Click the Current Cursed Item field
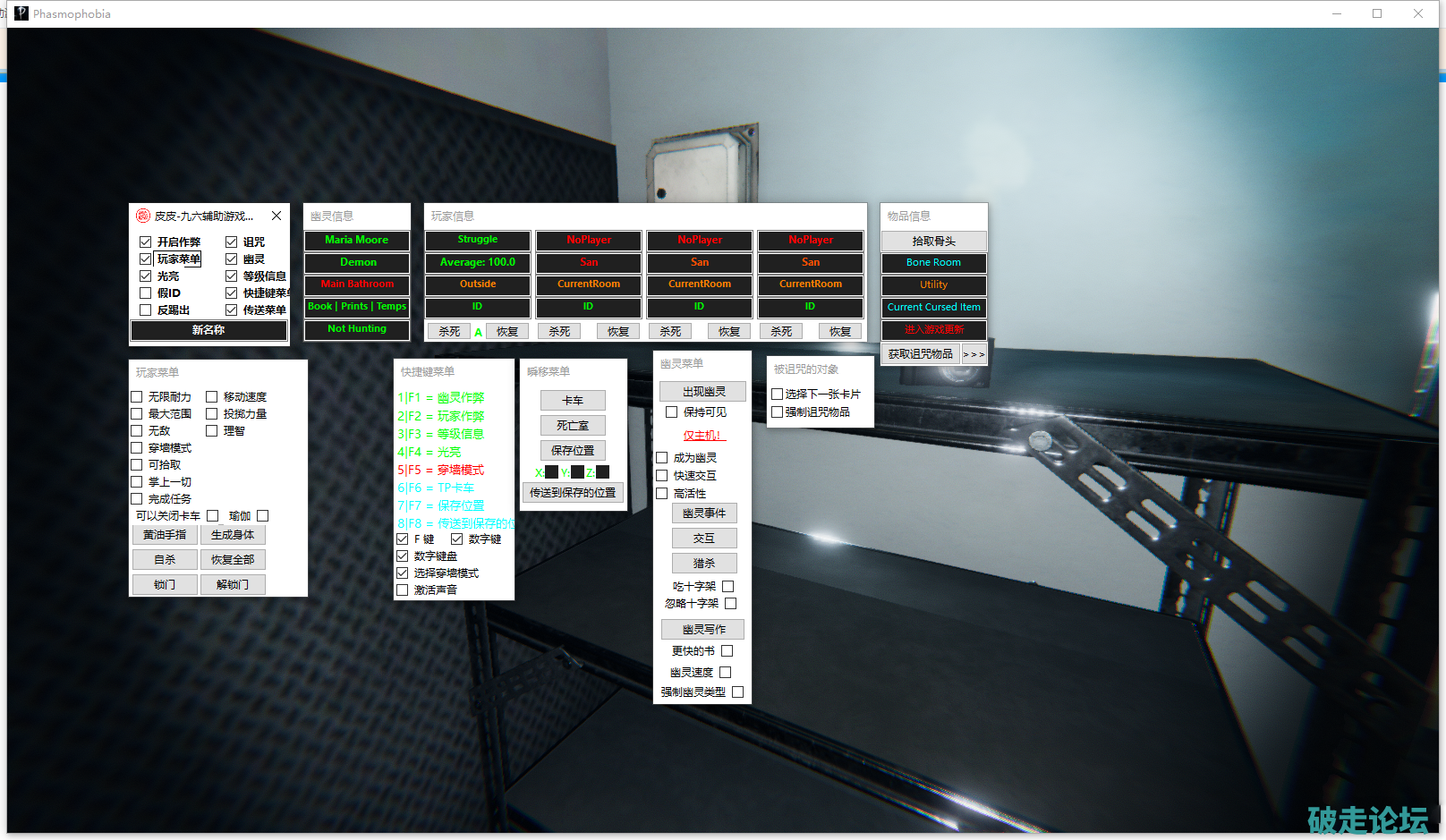The width and height of the screenshot is (1446, 840). [x=933, y=308]
